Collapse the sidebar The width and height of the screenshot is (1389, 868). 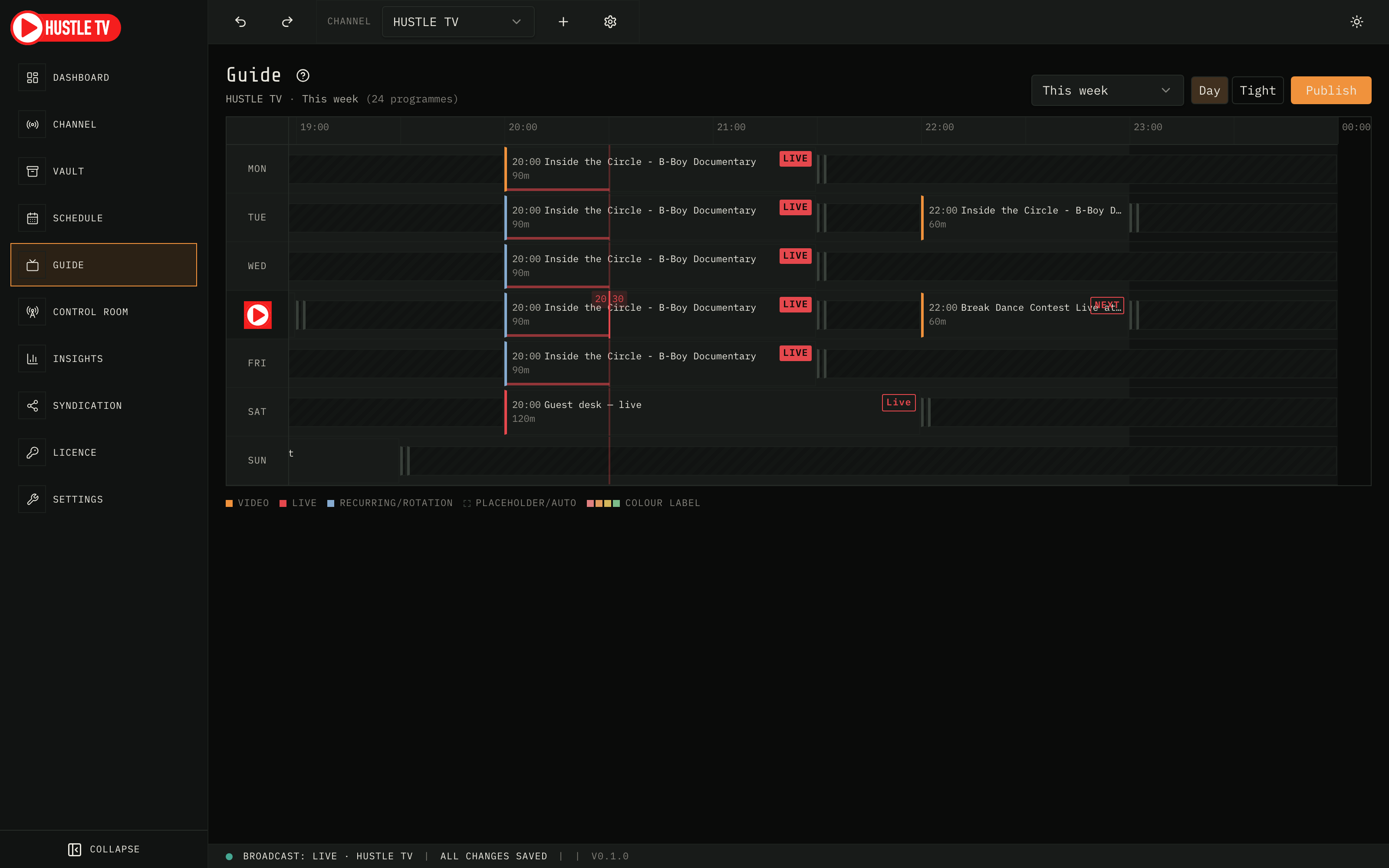(104, 849)
